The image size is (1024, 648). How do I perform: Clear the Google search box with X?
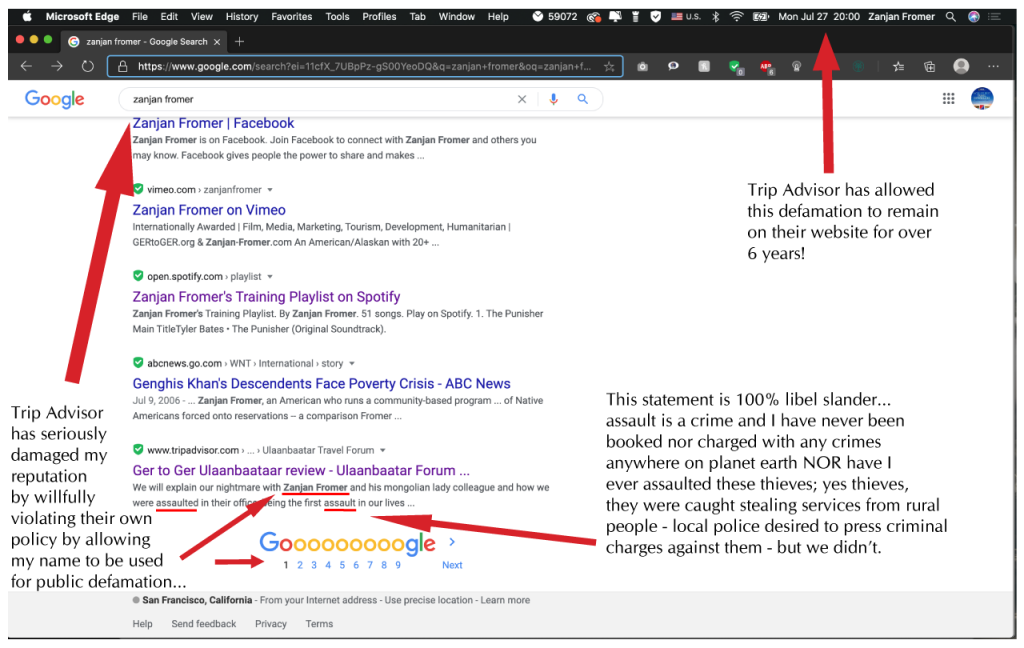[x=522, y=99]
